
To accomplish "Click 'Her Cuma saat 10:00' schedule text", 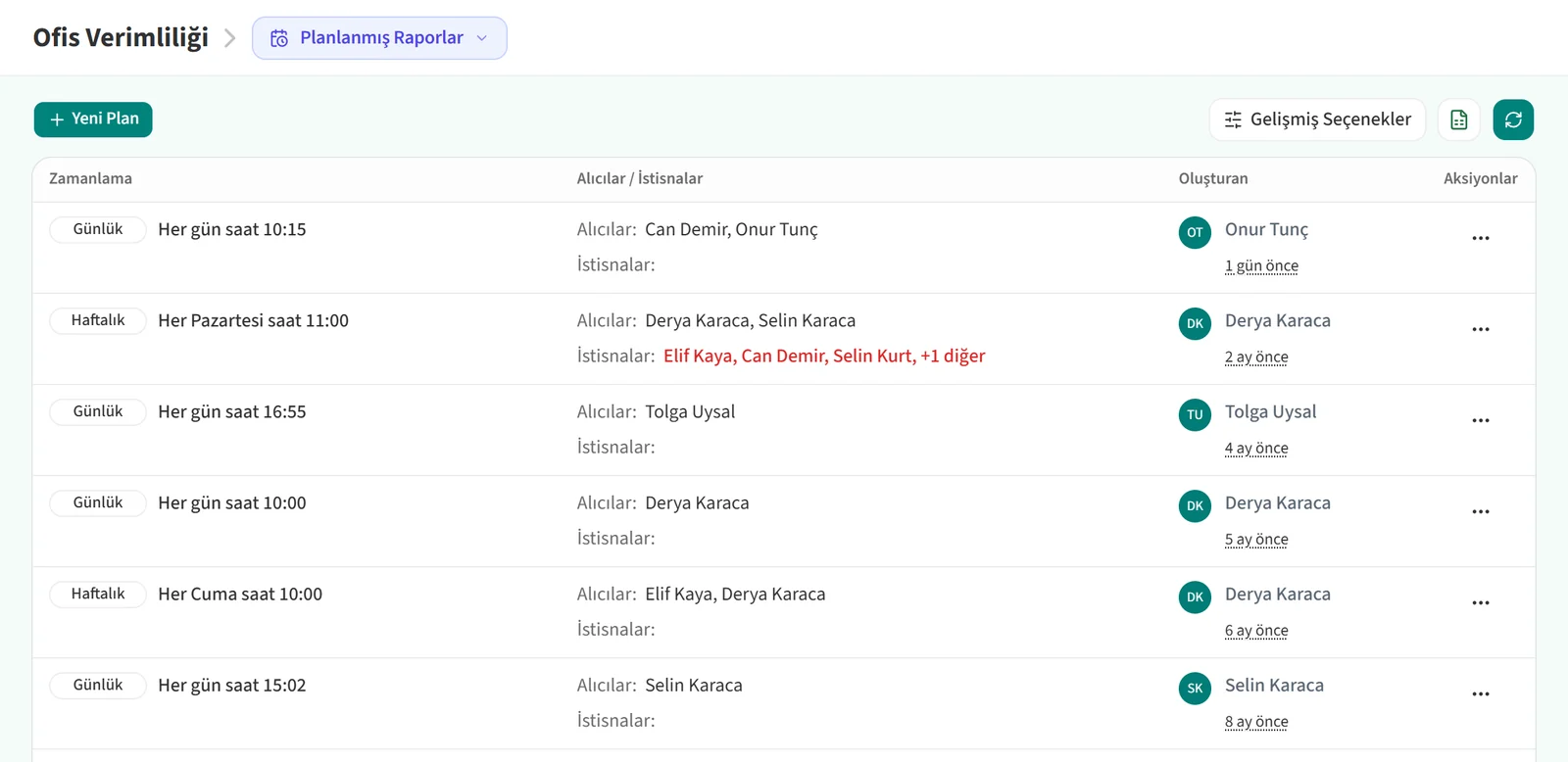I will tap(240, 595).
